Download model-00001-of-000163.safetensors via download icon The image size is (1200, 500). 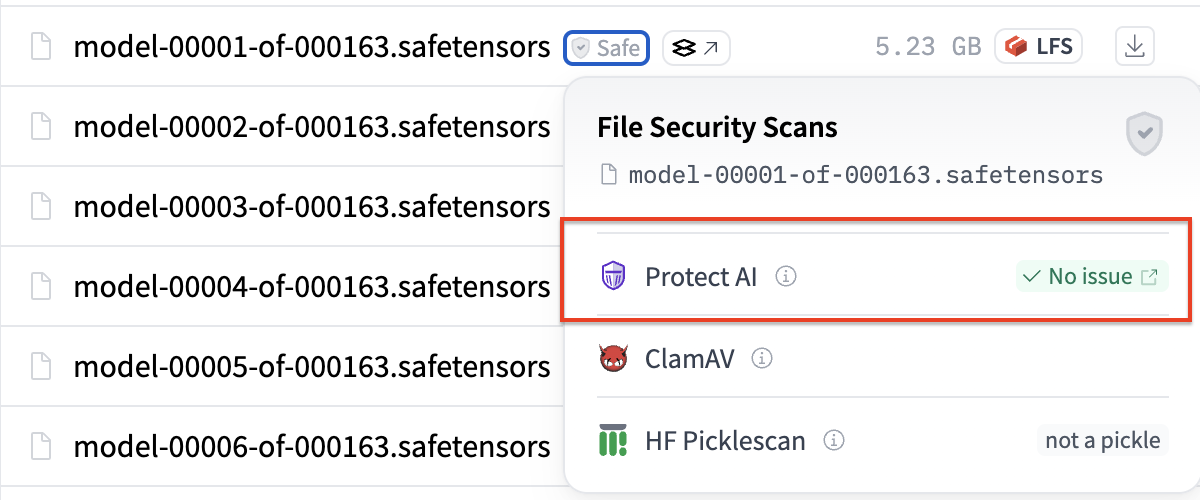1134,47
